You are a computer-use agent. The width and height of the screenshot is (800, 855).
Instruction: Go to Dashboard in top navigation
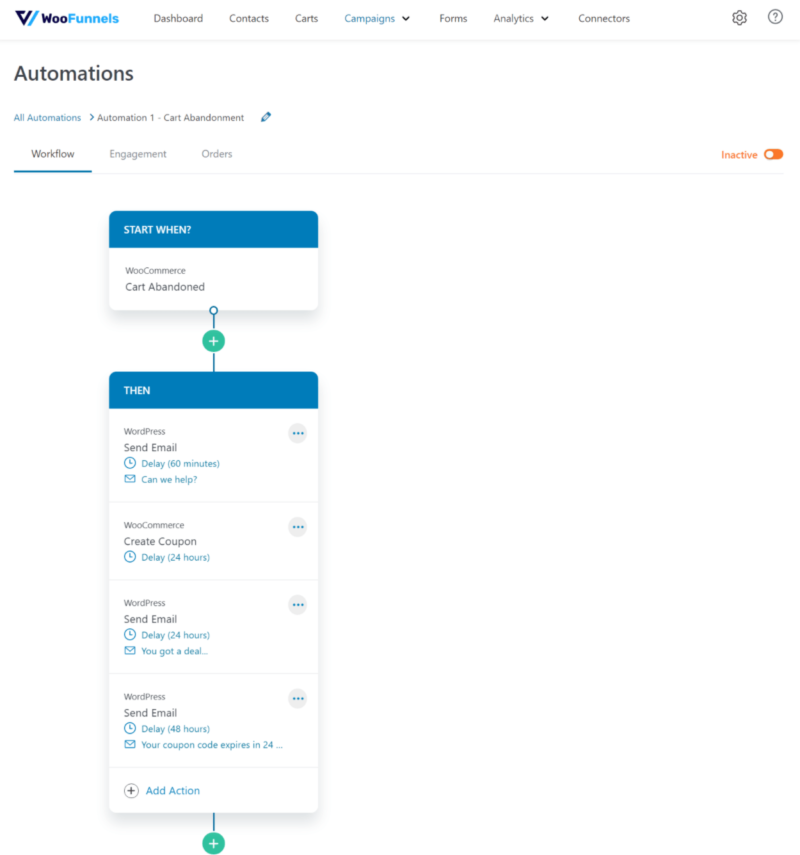tap(178, 19)
